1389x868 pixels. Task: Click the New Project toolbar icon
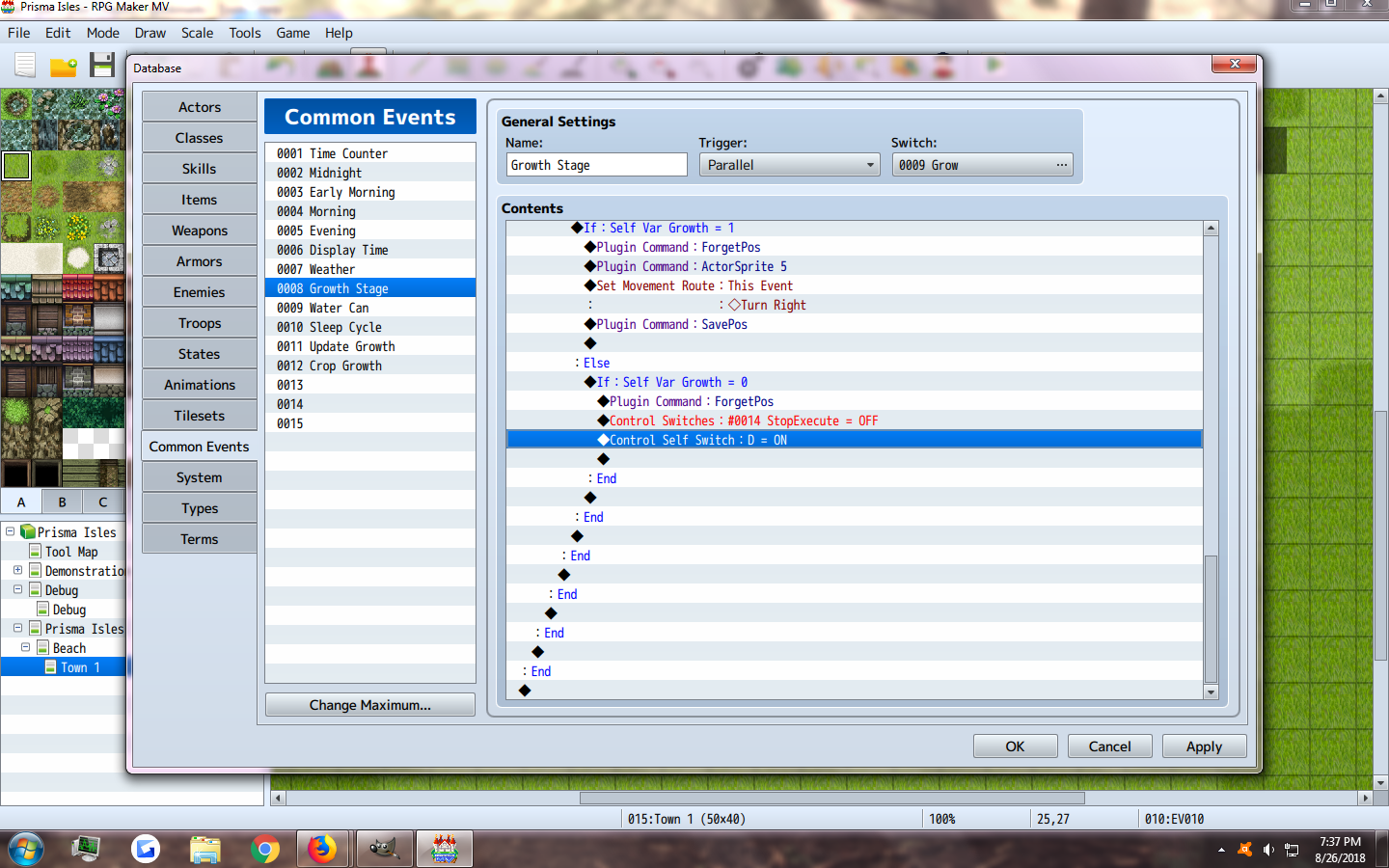[x=25, y=66]
